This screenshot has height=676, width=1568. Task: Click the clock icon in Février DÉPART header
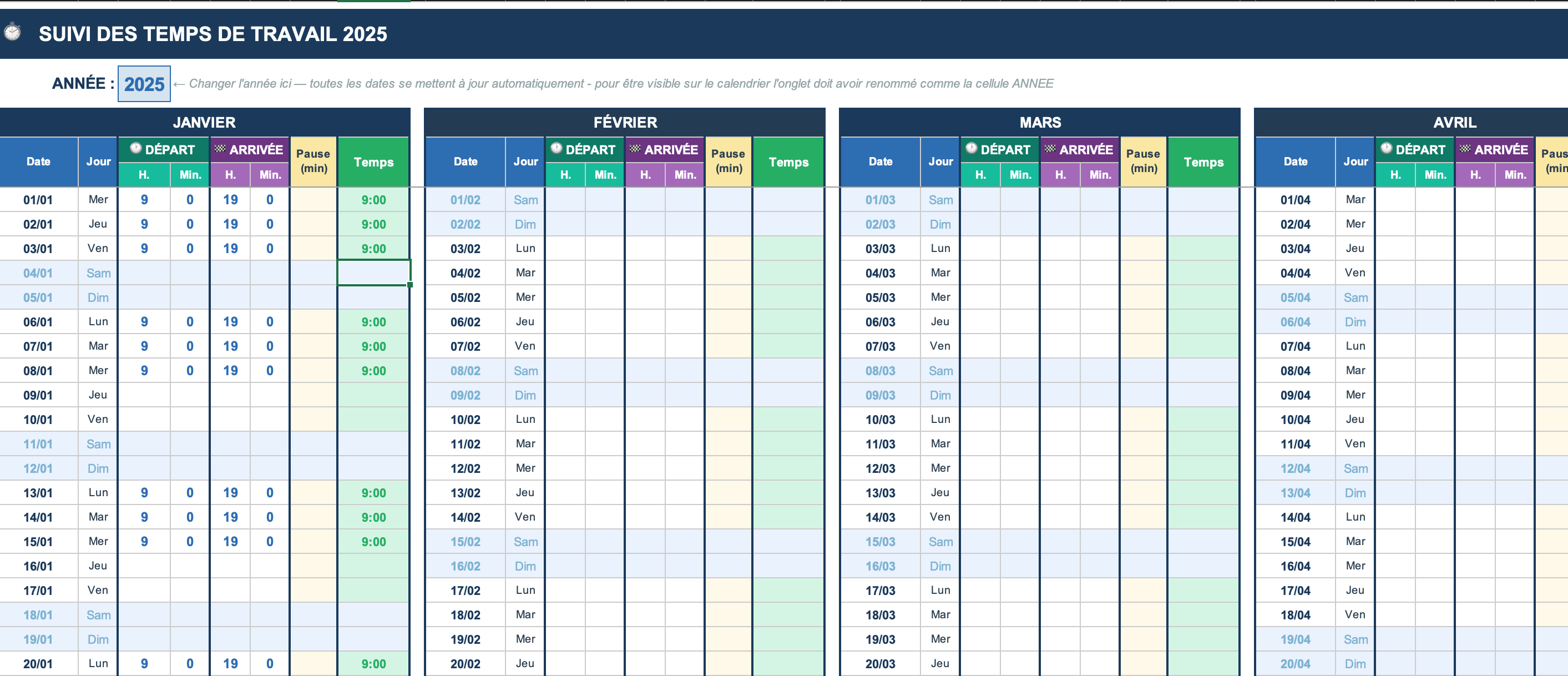[x=556, y=149]
